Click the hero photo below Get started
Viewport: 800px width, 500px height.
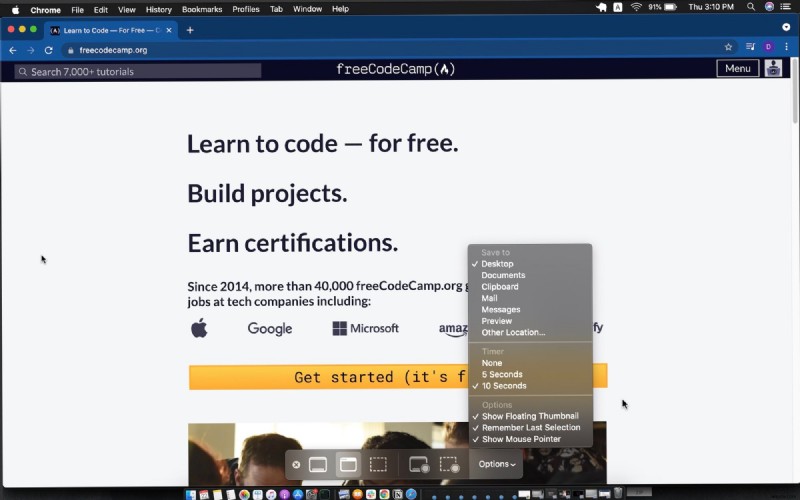click(x=397, y=453)
